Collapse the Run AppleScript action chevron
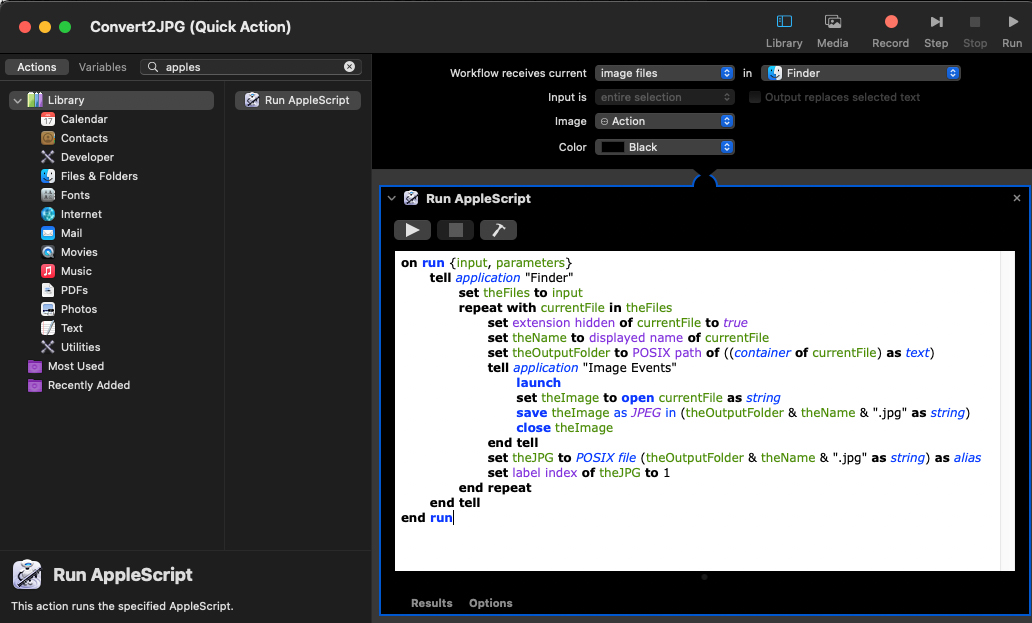 point(392,198)
